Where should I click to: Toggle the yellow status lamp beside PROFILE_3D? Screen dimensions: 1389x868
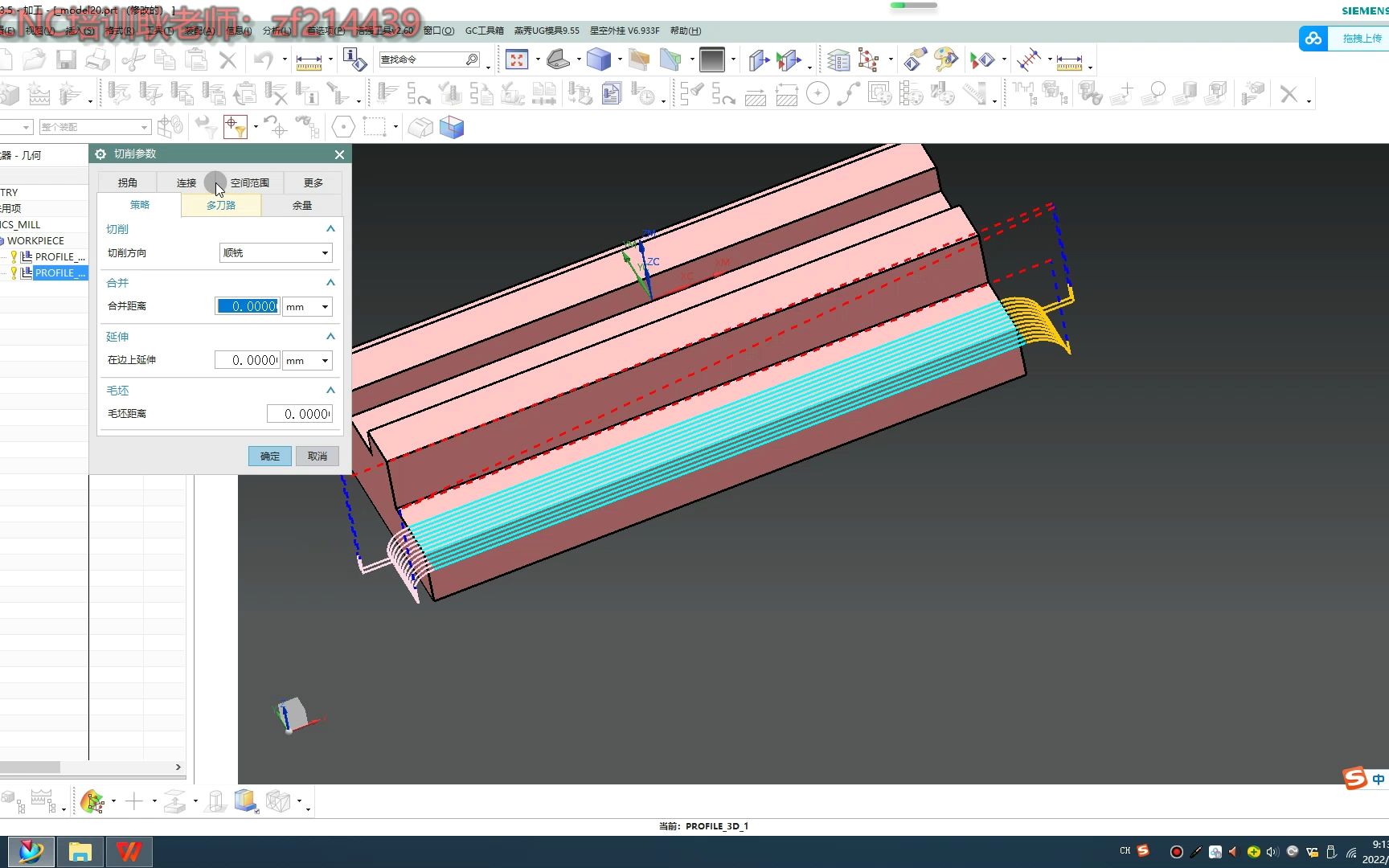13,272
